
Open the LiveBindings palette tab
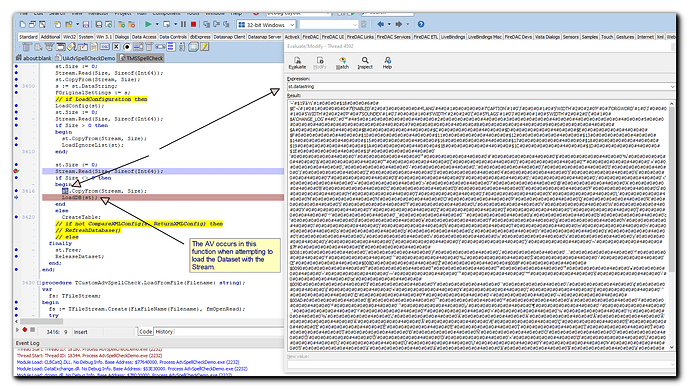click(x=453, y=37)
